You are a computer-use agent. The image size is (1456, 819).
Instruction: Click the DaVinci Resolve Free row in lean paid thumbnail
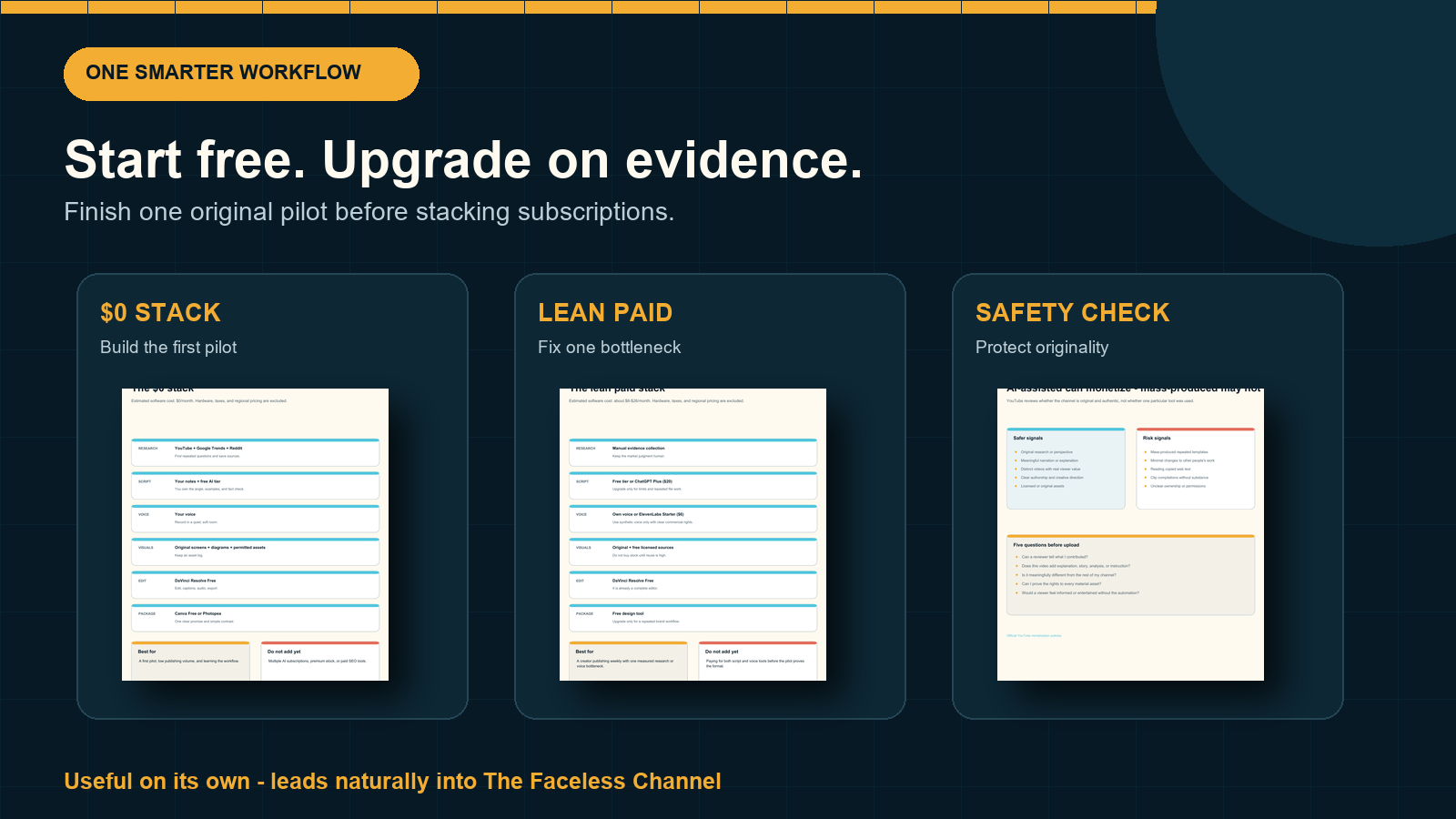pyautogui.click(x=693, y=585)
